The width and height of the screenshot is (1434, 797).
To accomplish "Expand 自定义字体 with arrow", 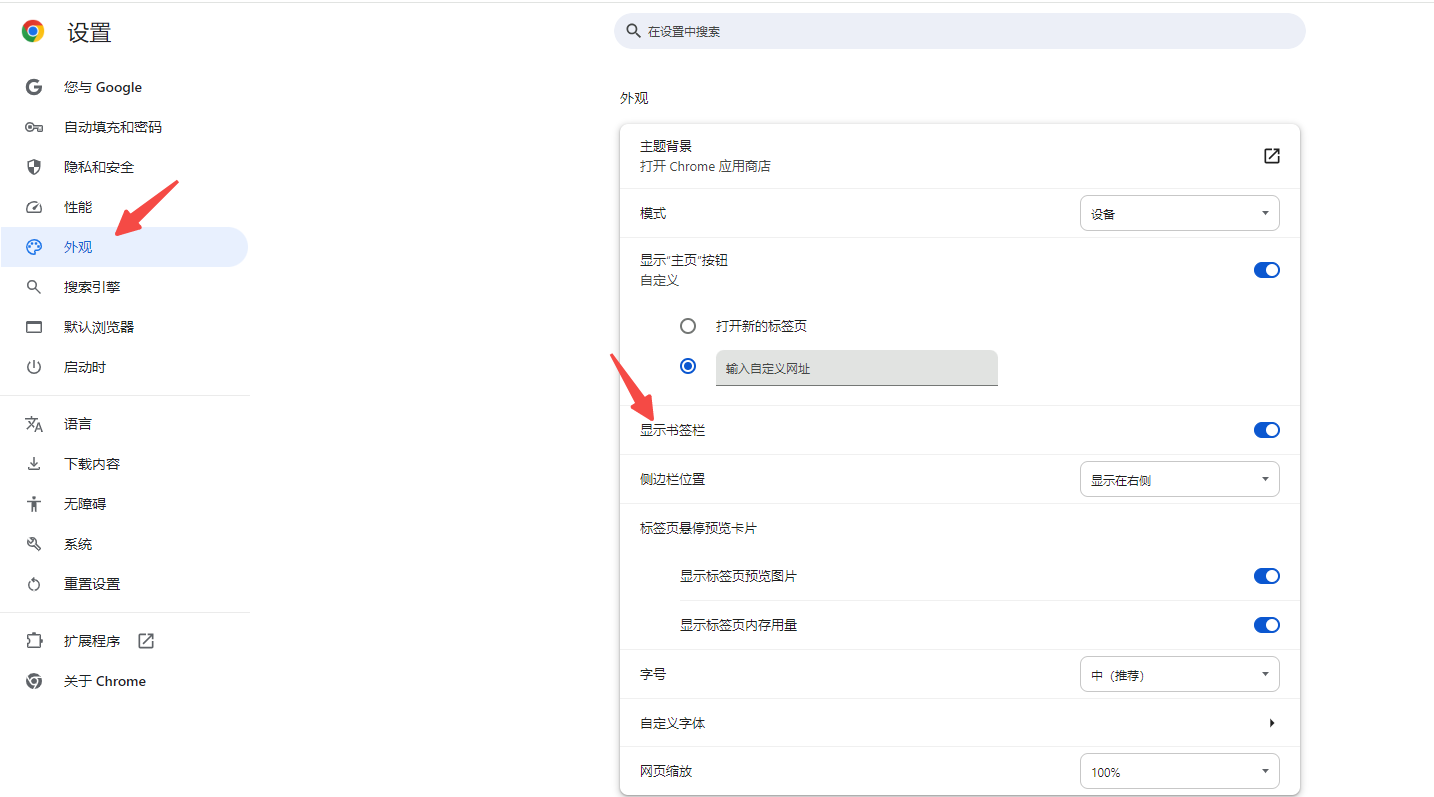I will [x=1271, y=723].
